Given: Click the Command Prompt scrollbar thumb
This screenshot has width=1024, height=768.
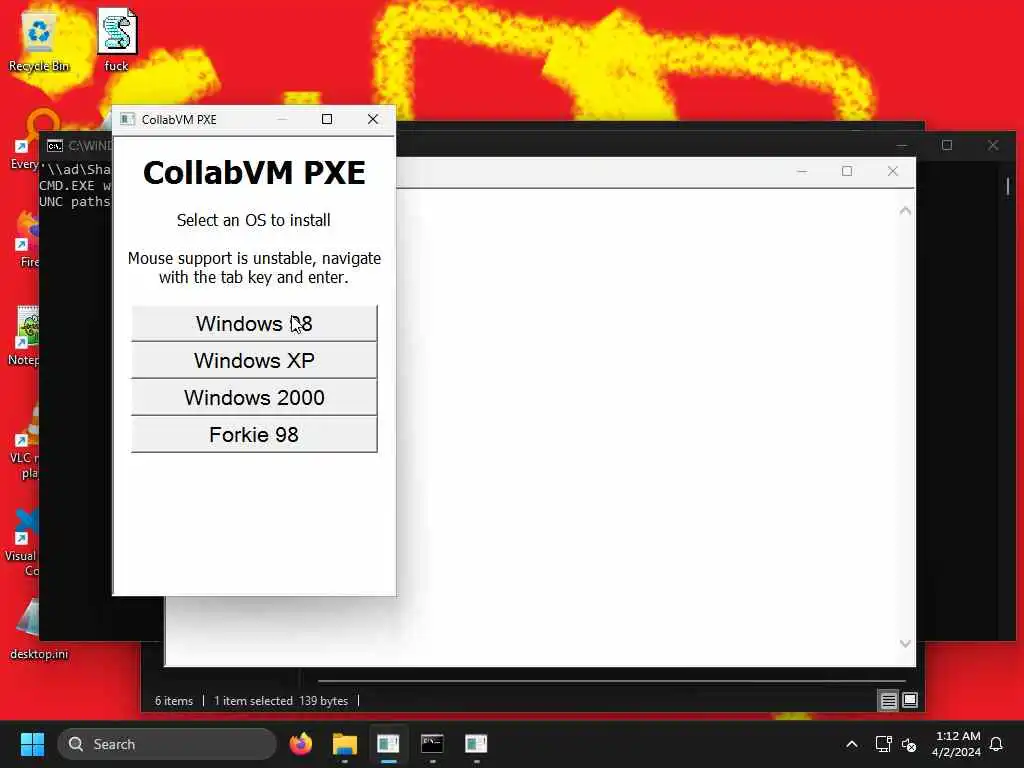Looking at the screenshot, I should tap(1008, 186).
